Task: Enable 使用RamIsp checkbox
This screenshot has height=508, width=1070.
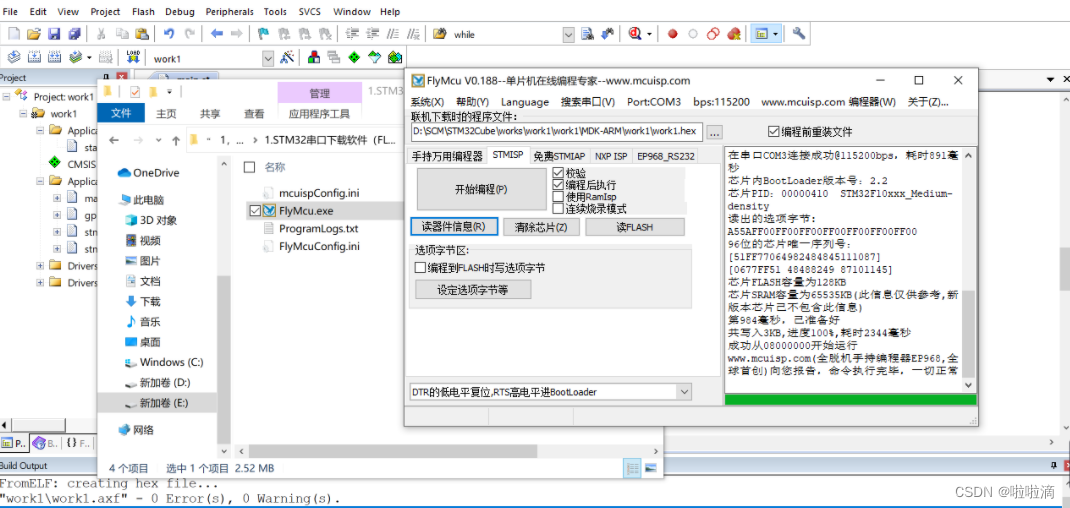Action: click(558, 197)
